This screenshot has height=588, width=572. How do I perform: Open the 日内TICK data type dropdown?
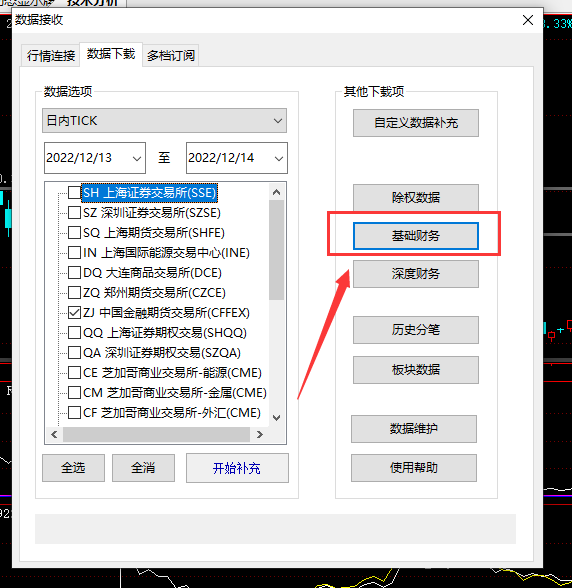[x=164, y=121]
